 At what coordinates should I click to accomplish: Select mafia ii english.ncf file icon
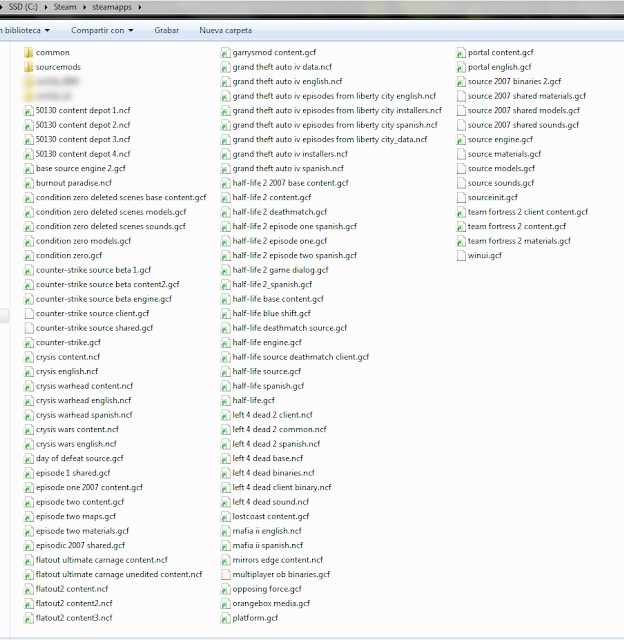pos(225,531)
